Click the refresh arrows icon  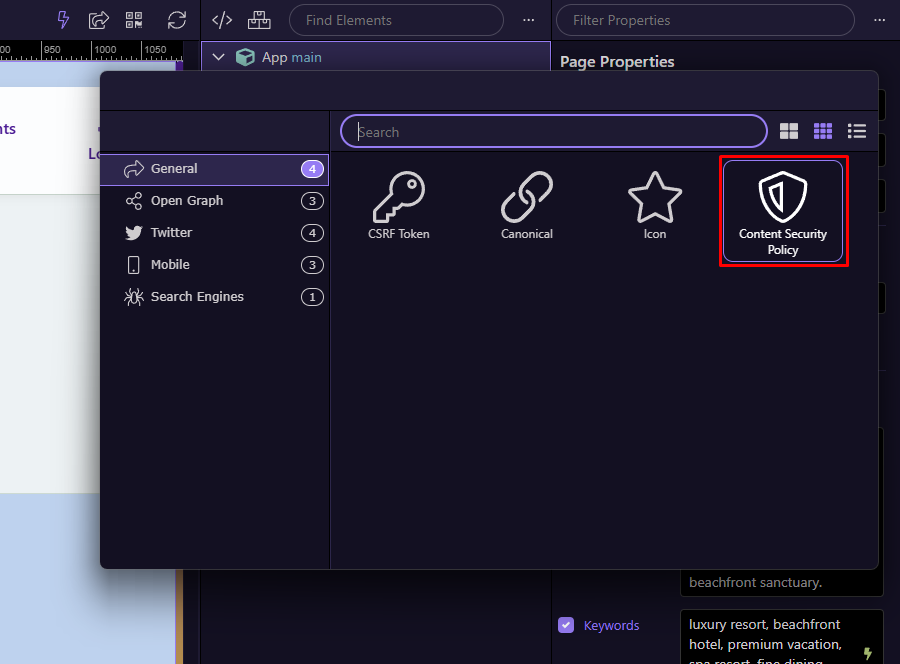click(x=177, y=20)
